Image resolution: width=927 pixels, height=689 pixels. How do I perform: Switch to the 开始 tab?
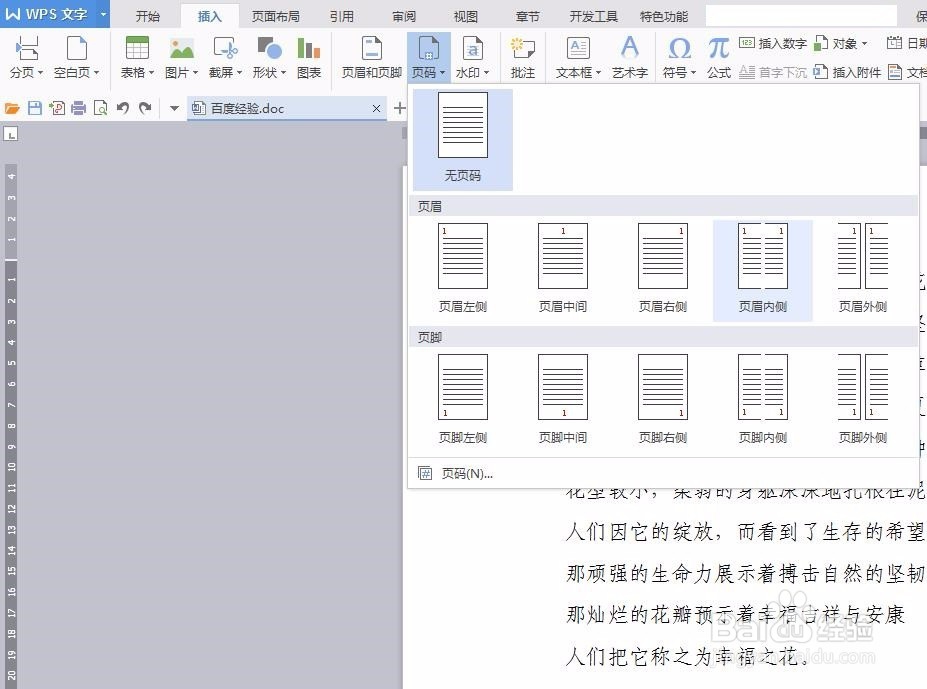pyautogui.click(x=148, y=17)
